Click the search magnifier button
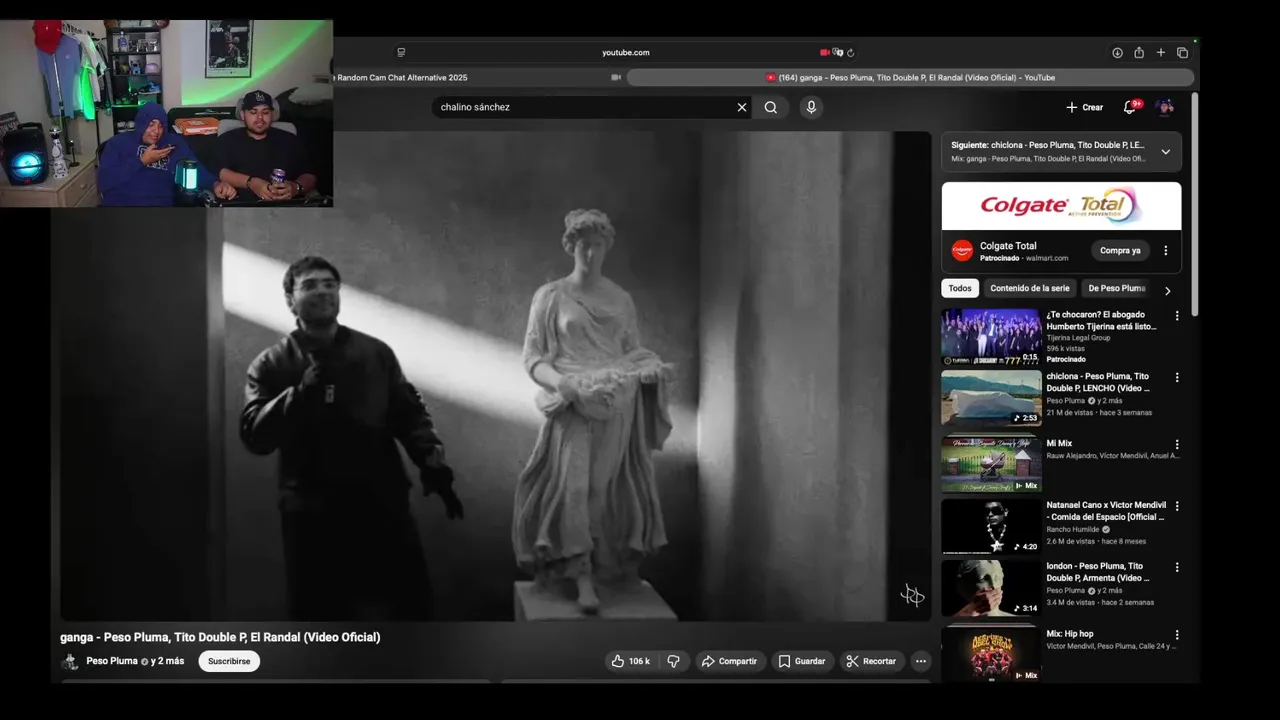Screen dimensions: 1280x720 click(x=771, y=107)
